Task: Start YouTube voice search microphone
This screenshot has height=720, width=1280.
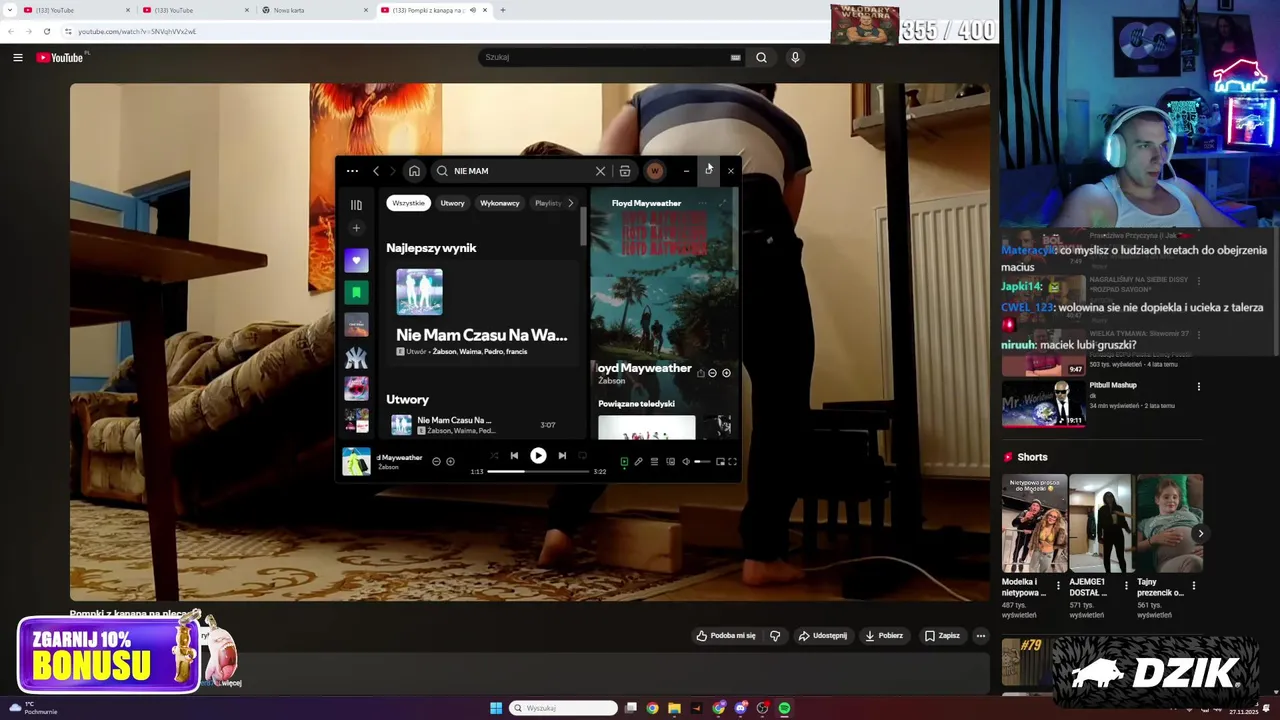Action: click(795, 58)
